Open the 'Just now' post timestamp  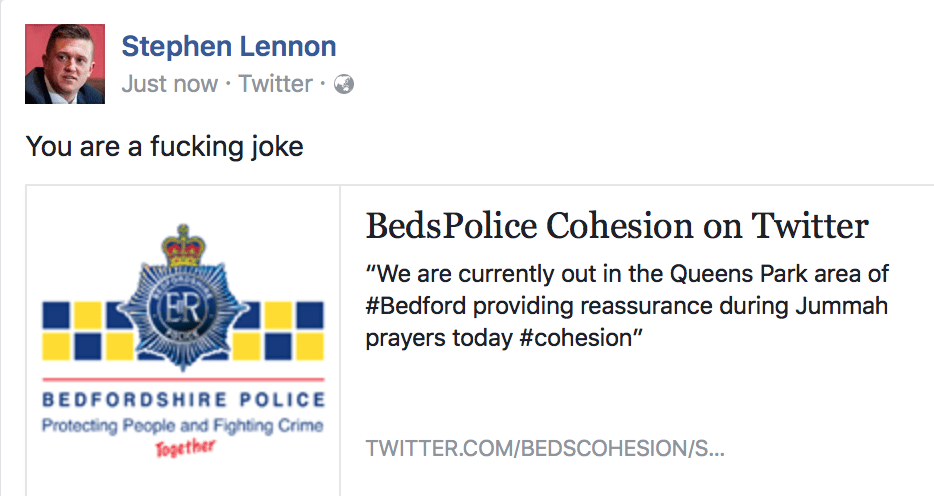click(x=169, y=84)
